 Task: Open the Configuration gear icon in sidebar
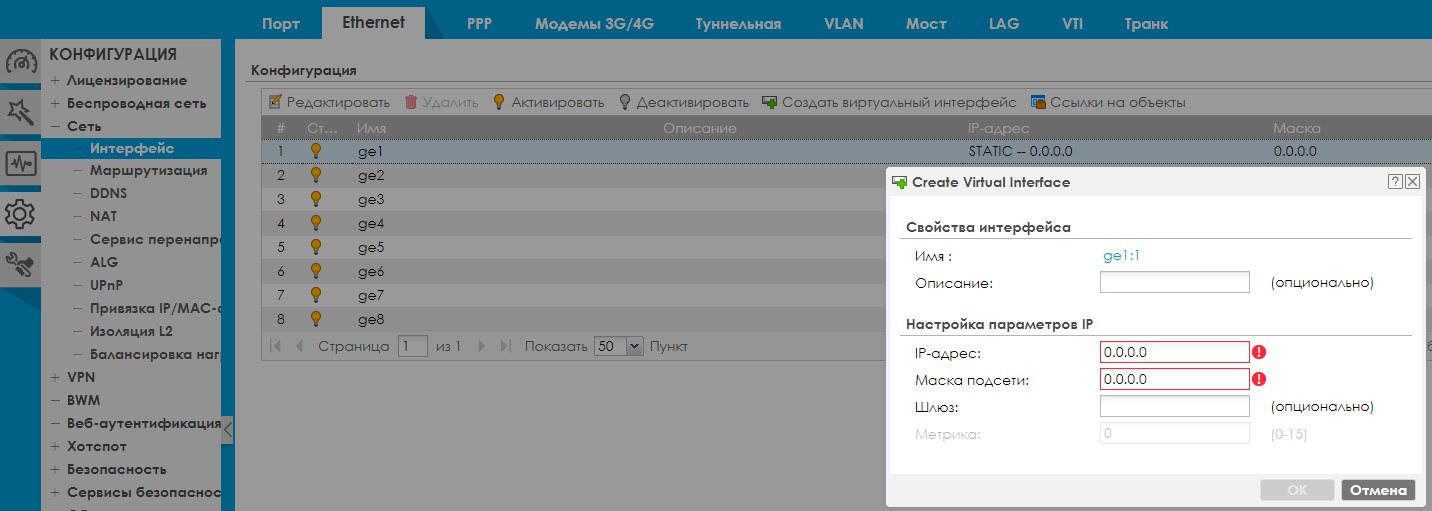(21, 214)
